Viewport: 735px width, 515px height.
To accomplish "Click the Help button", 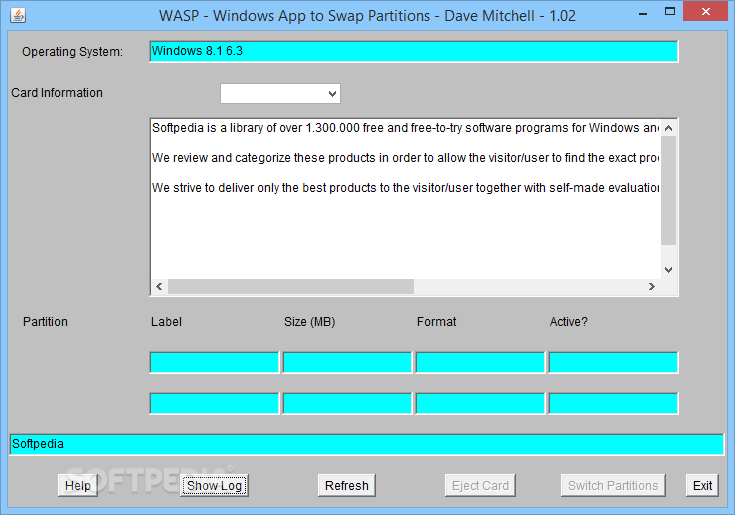I will (78, 485).
